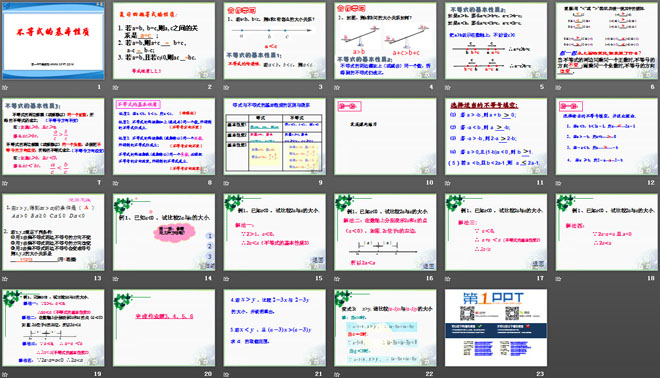Click the animation star icon under slide 20

coord(116,374)
